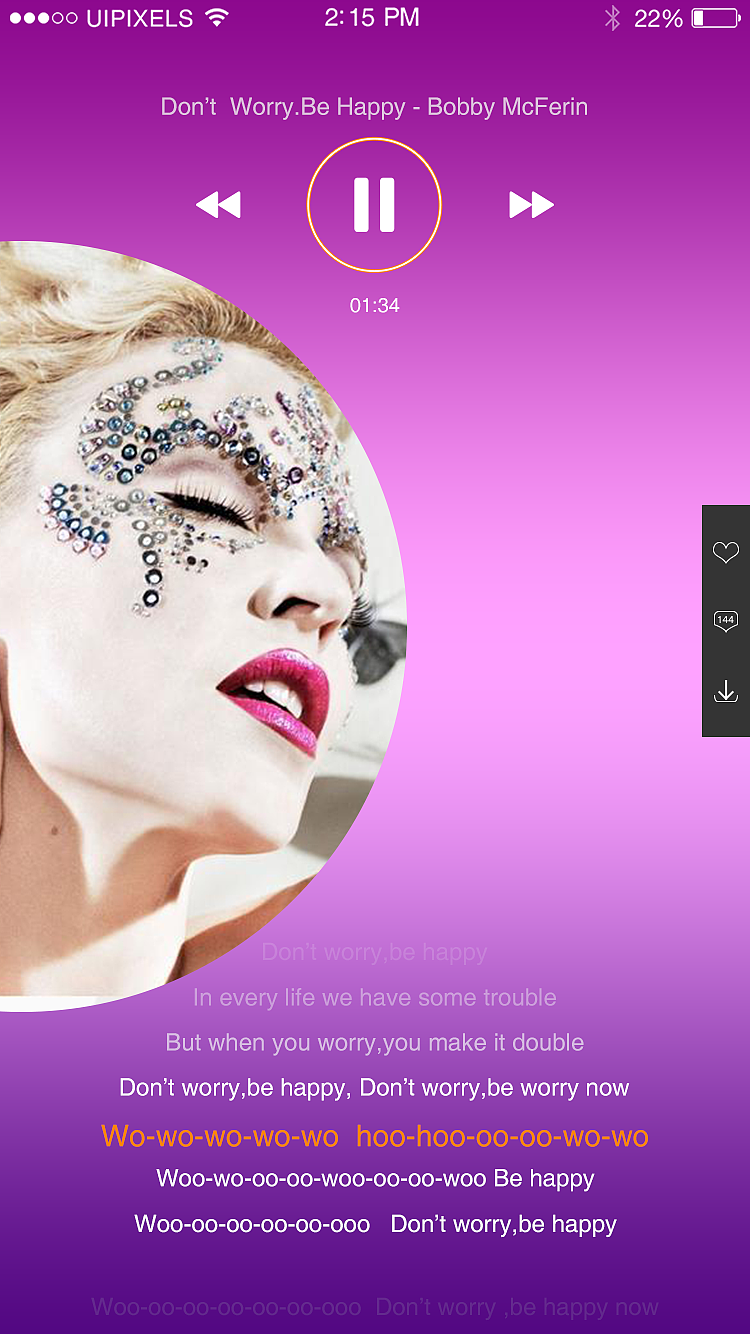The height and width of the screenshot is (1334, 750).
Task: Select lyric In every life we have some trouble
Action: [375, 998]
